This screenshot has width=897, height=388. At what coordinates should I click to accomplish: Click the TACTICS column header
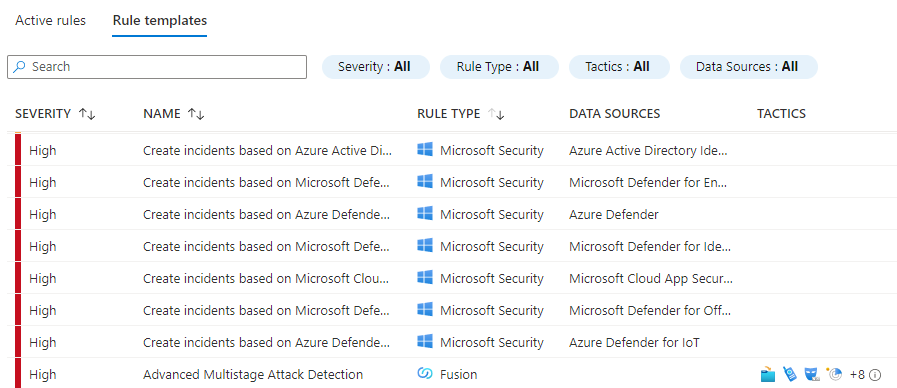781,114
